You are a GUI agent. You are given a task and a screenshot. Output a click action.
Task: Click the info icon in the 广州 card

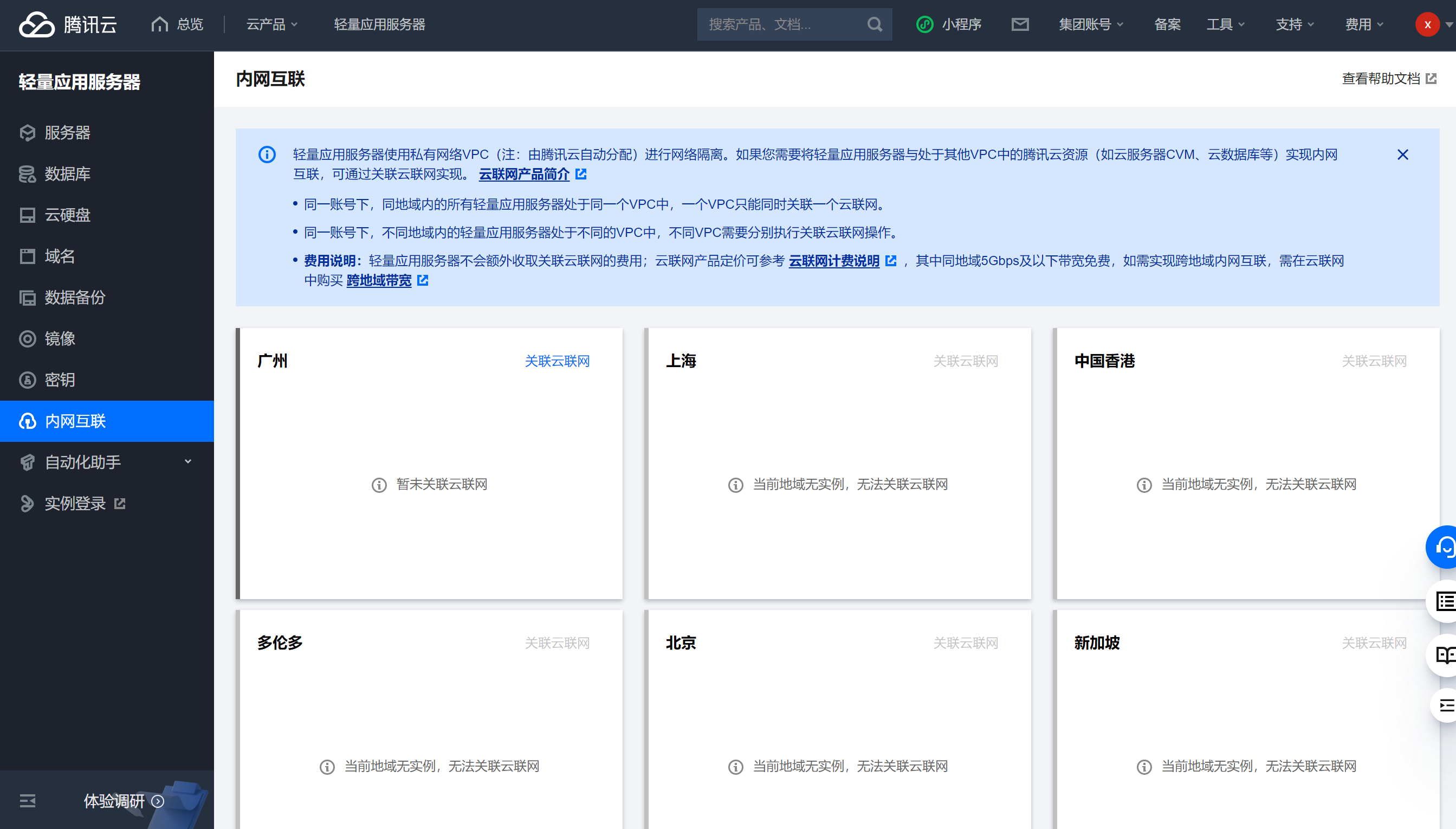[379, 485]
